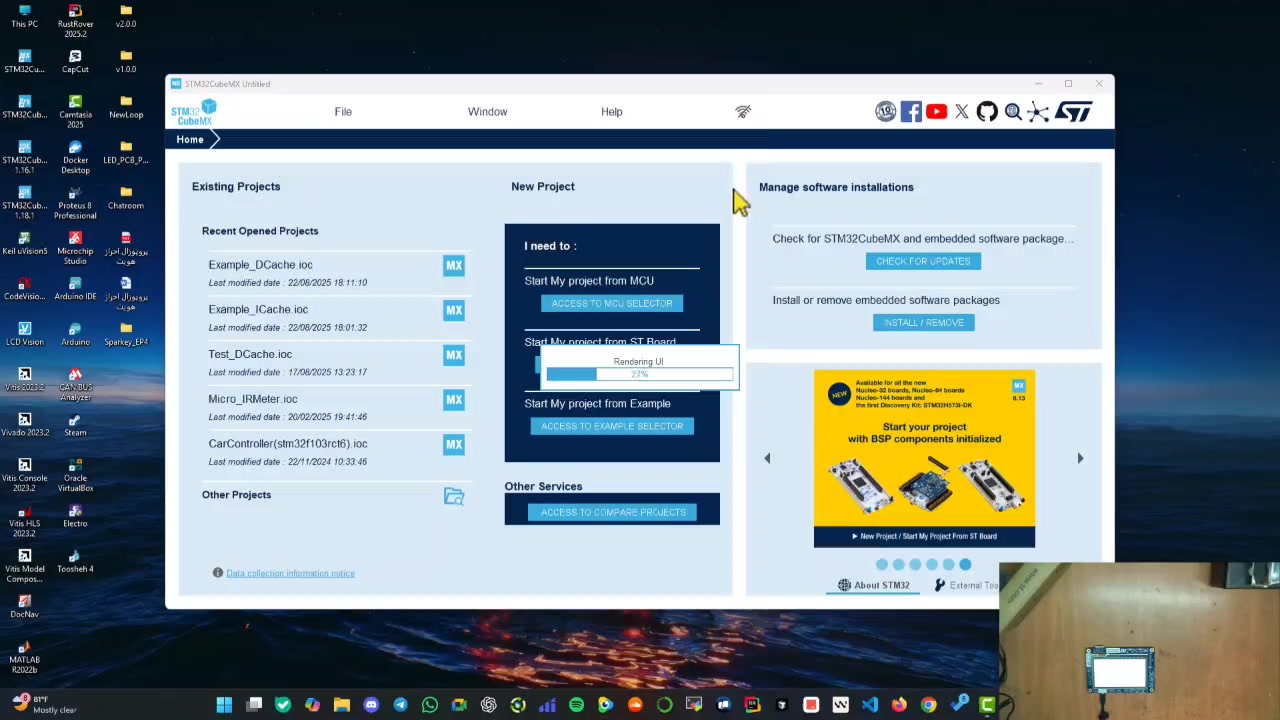Open the Help menu
Viewport: 1280px width, 720px height.
pyautogui.click(x=612, y=112)
